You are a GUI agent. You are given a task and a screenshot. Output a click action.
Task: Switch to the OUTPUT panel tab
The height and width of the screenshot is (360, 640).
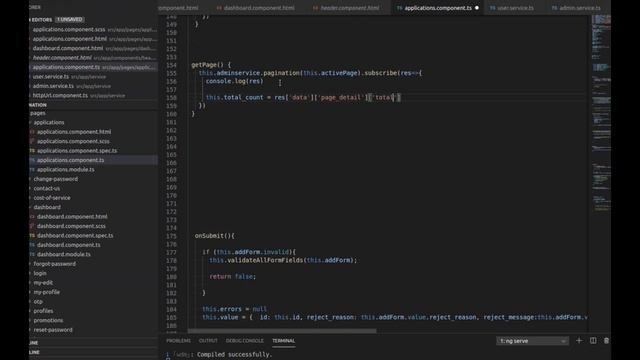[208, 341]
